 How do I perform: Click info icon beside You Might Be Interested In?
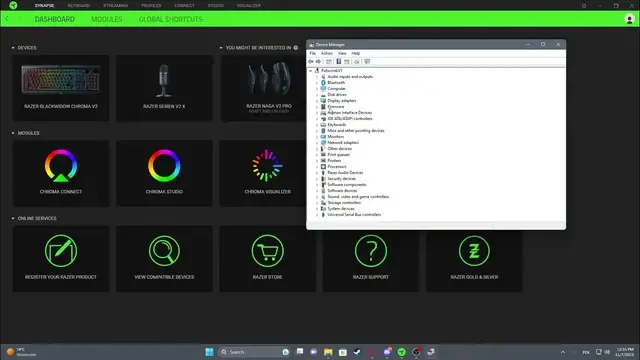pyautogui.click(x=296, y=48)
